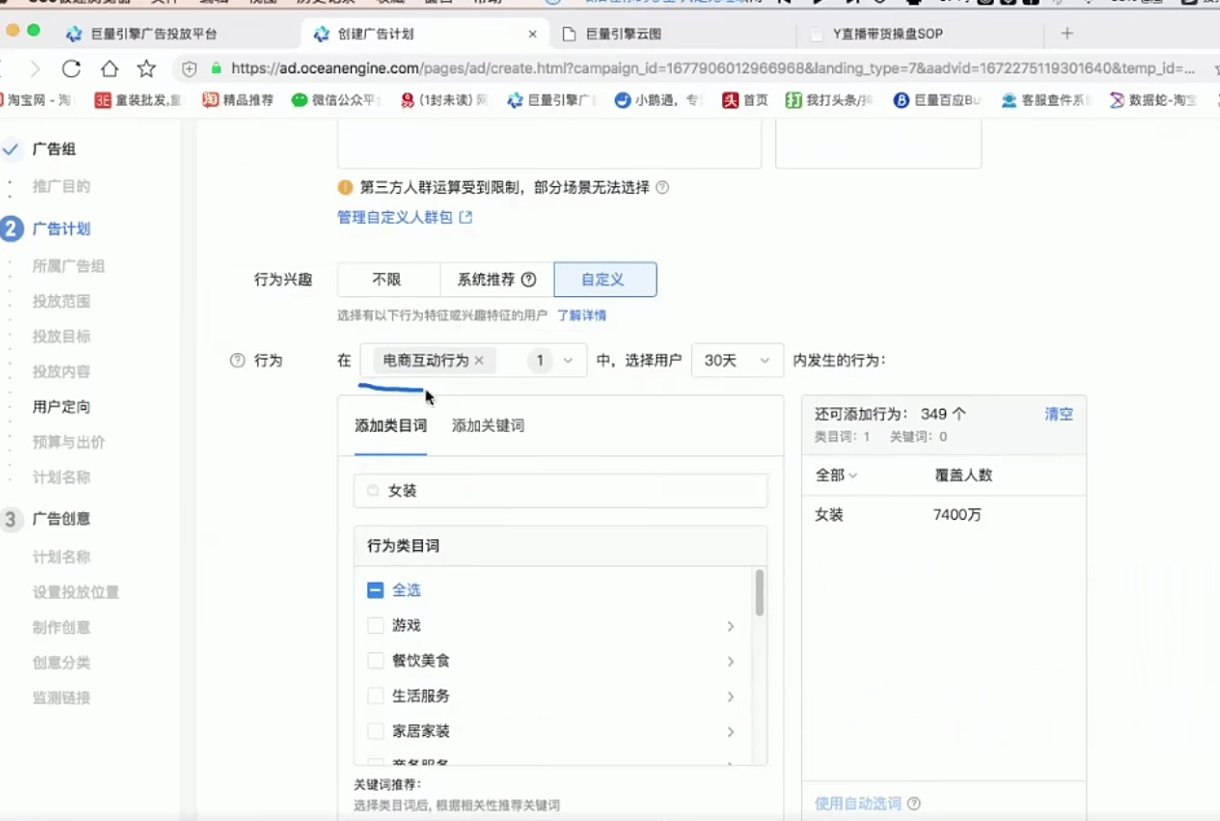This screenshot has height=821, width=1220.
Task: Select the 女装 row in selected list
Action: click(x=943, y=515)
